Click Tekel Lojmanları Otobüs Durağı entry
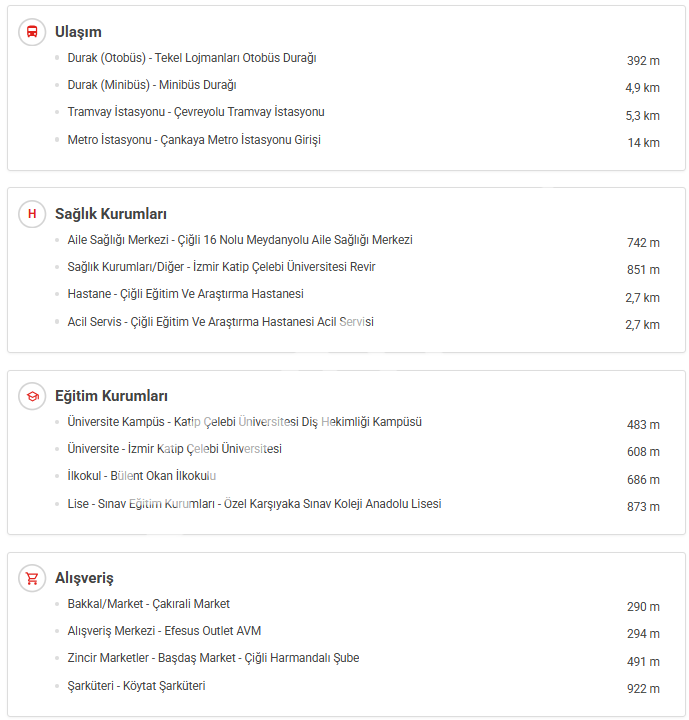The height and width of the screenshot is (720, 689). coord(192,58)
